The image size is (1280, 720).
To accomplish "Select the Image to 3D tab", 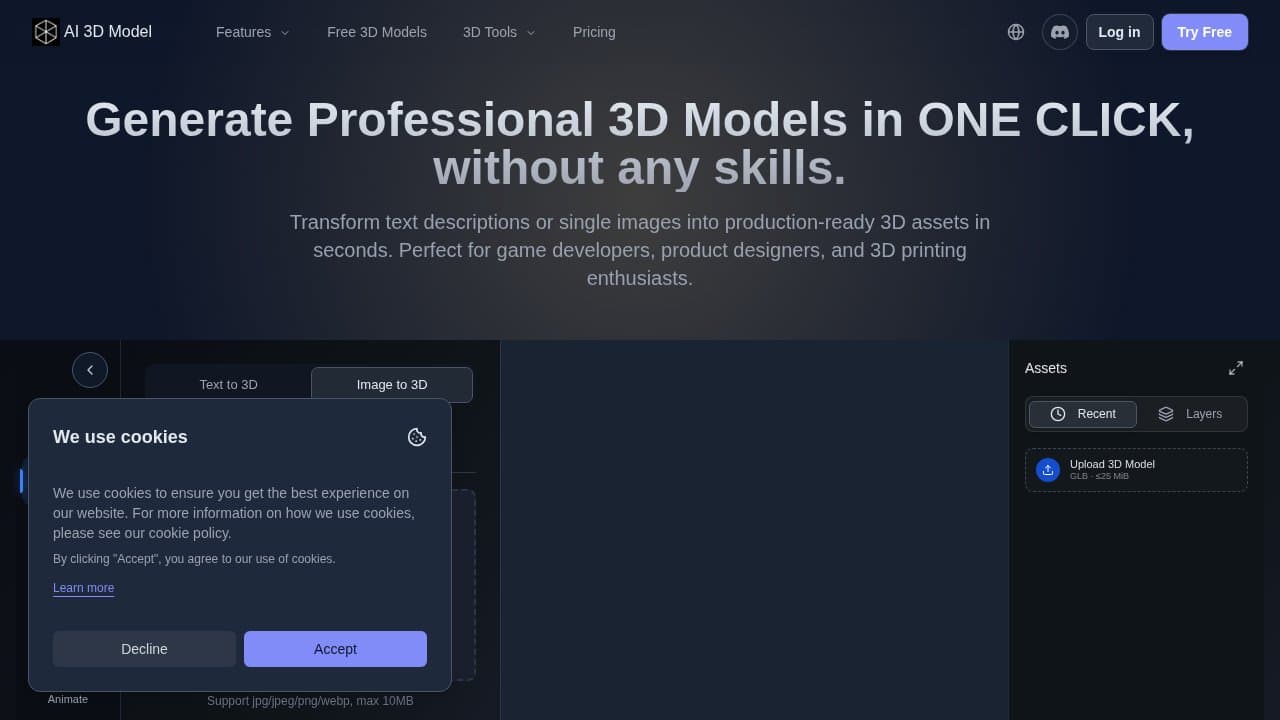I will pos(392,385).
